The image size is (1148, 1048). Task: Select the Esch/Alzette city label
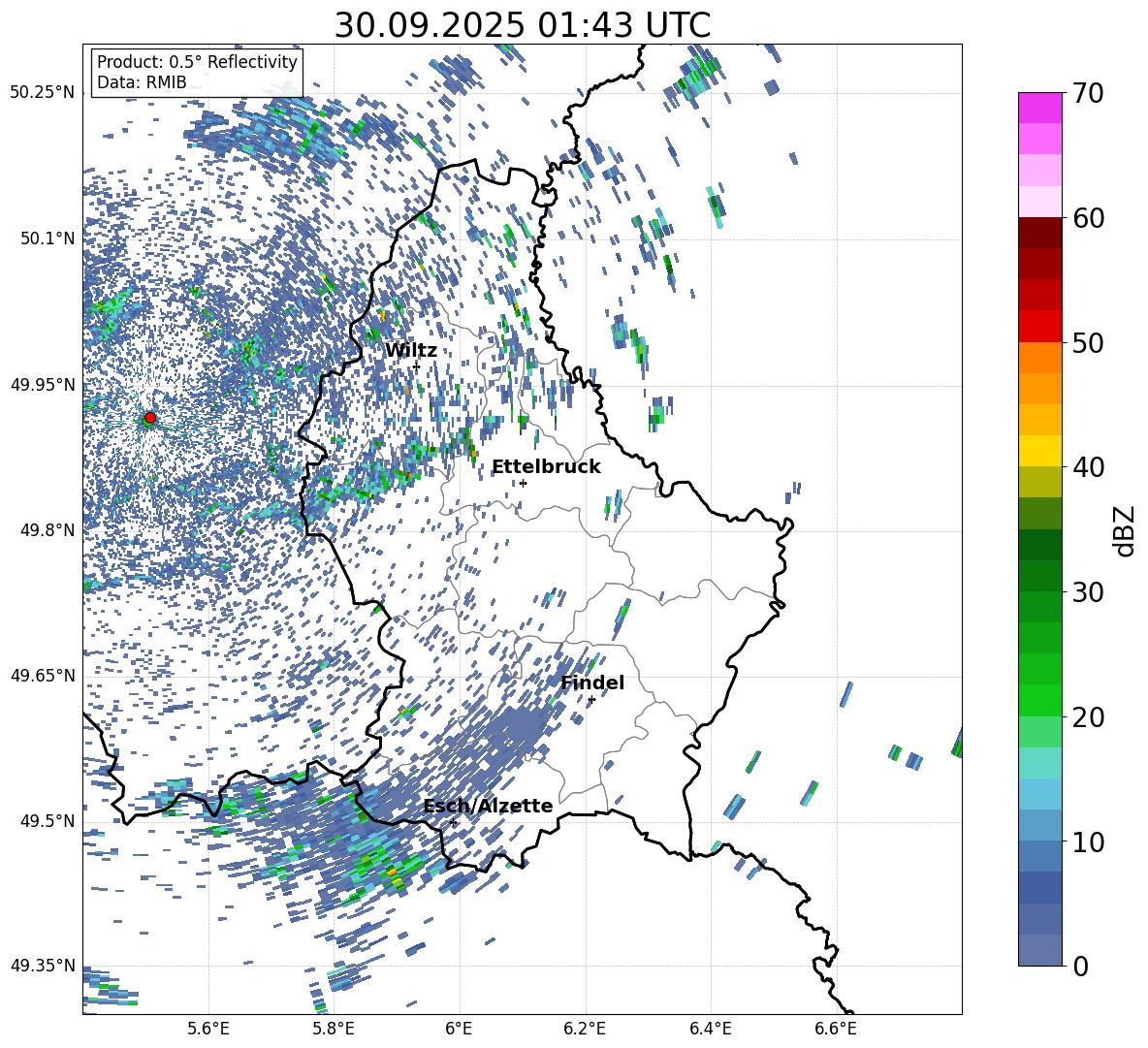point(488,806)
